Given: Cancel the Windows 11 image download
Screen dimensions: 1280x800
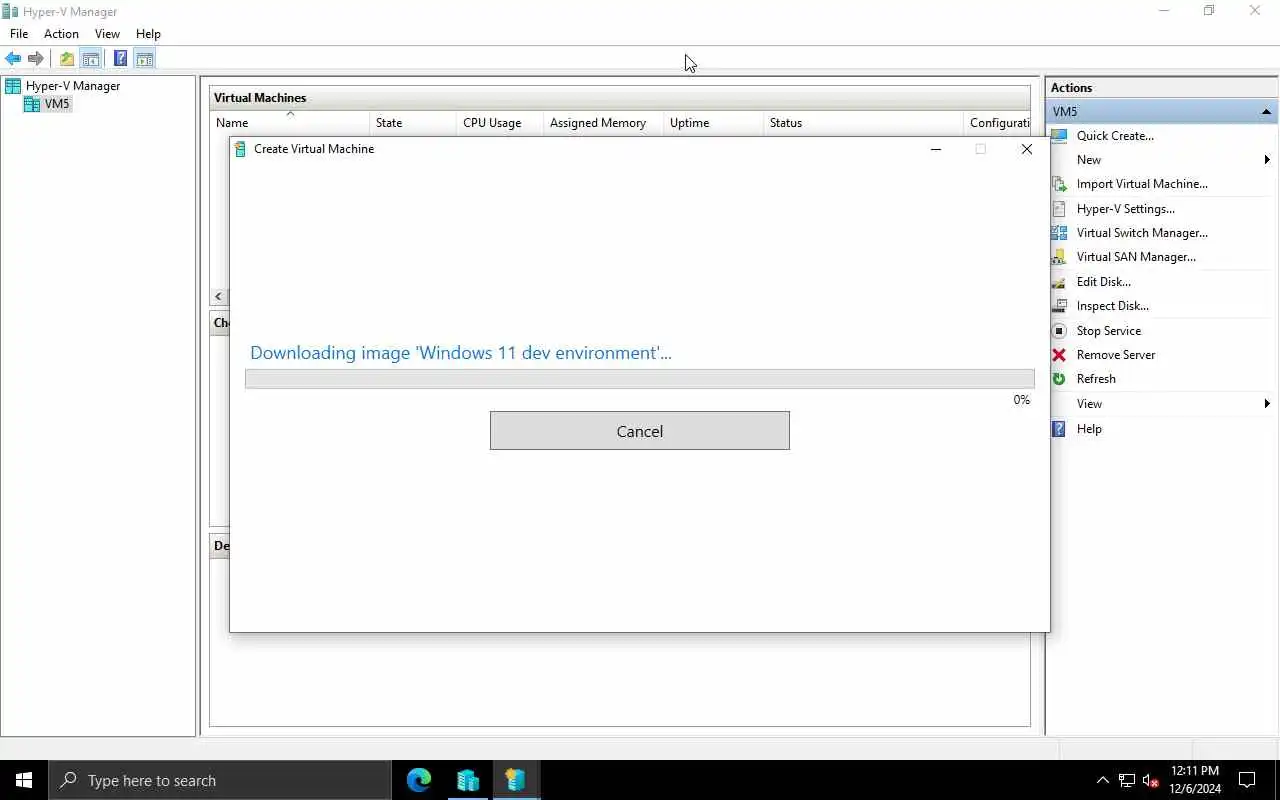Looking at the screenshot, I should [640, 431].
